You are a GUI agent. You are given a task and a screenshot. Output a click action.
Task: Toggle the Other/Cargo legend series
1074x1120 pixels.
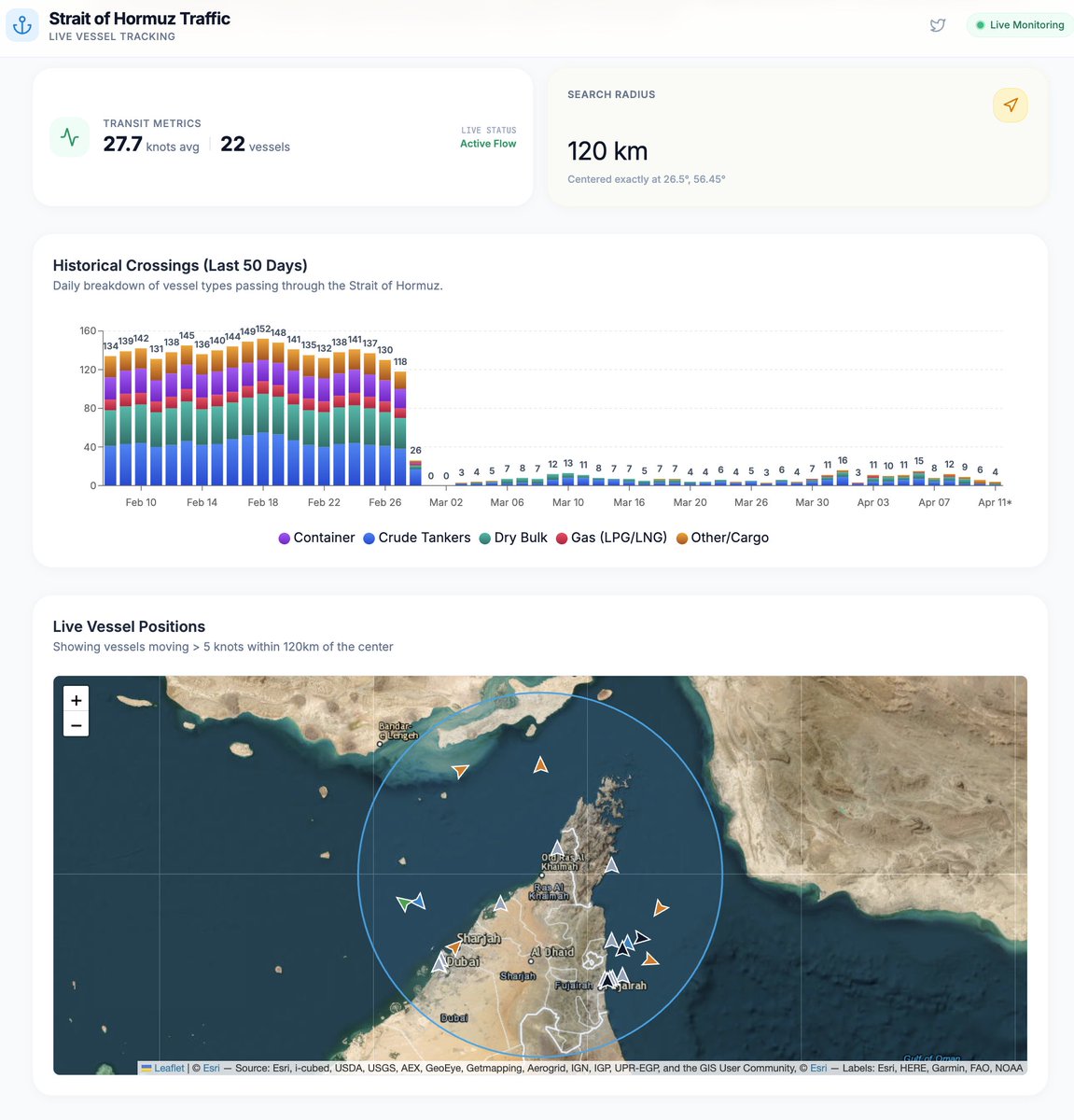point(722,538)
